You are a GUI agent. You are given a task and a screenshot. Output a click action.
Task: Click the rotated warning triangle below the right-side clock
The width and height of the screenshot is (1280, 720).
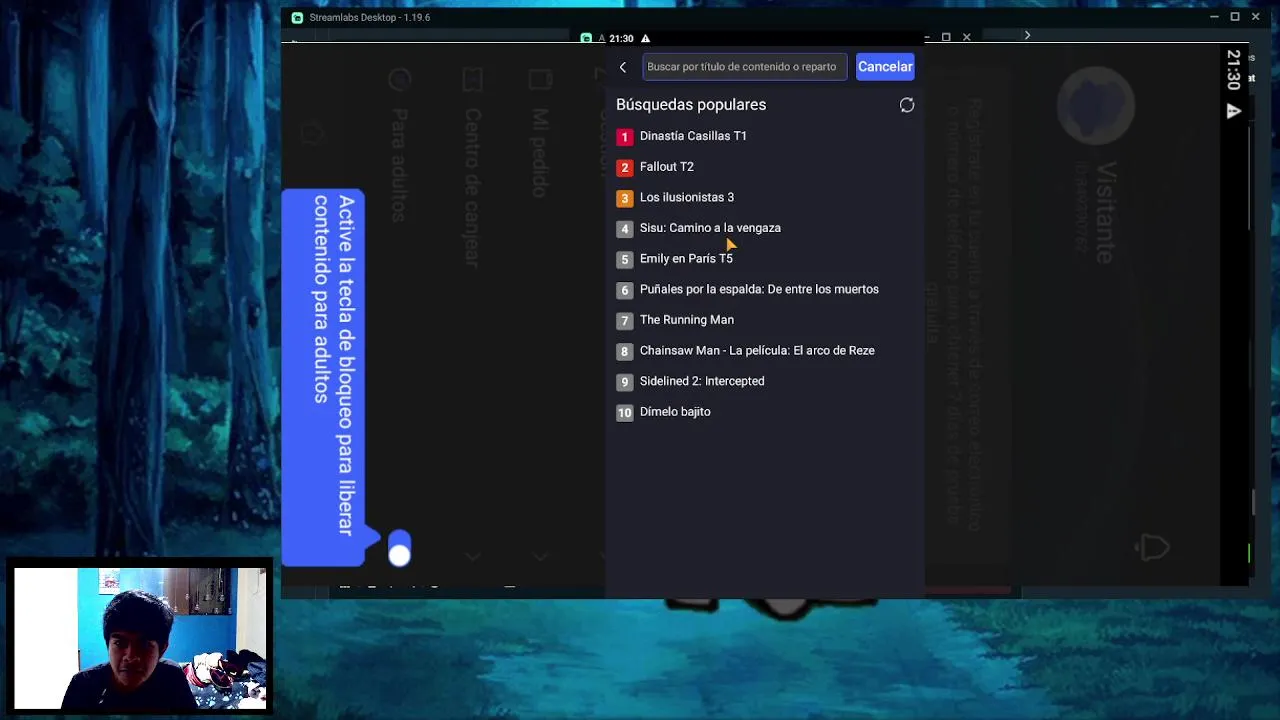[x=1234, y=111]
